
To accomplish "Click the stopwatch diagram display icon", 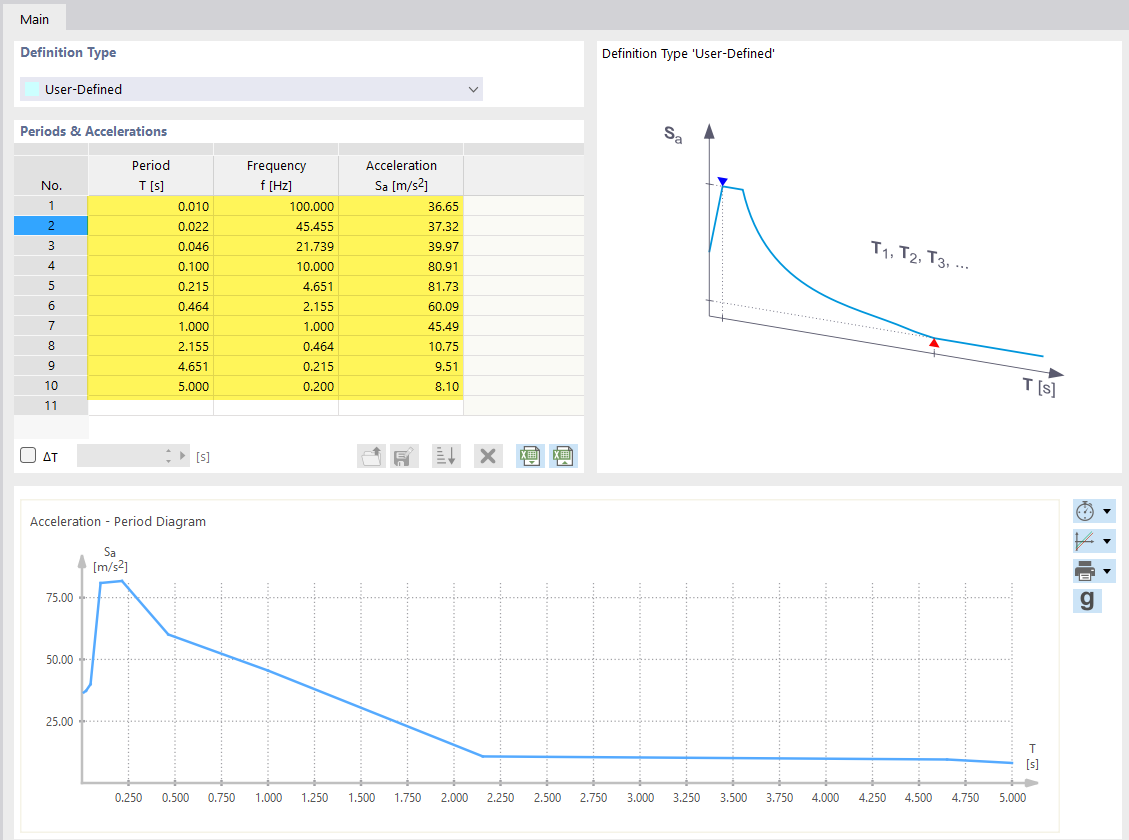I will (x=1085, y=510).
